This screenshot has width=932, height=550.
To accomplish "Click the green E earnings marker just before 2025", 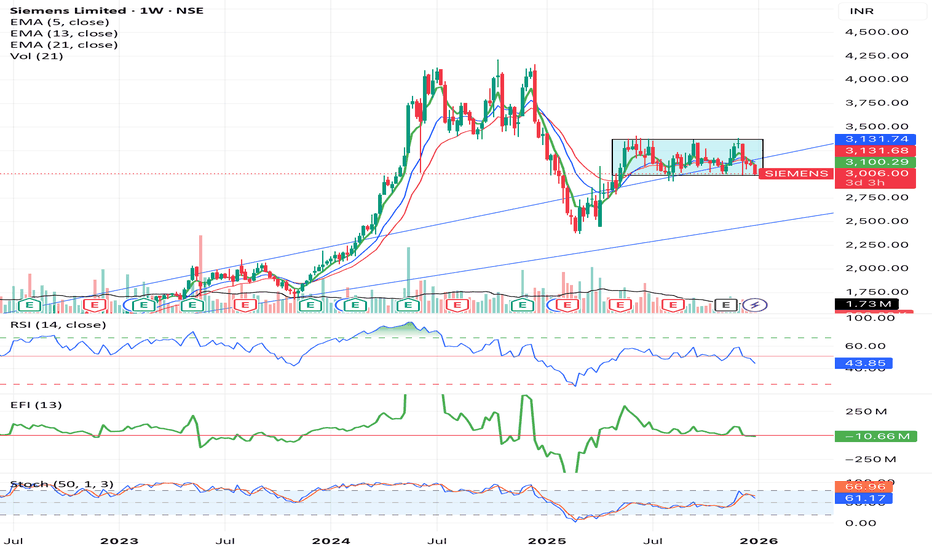I will tap(522, 305).
